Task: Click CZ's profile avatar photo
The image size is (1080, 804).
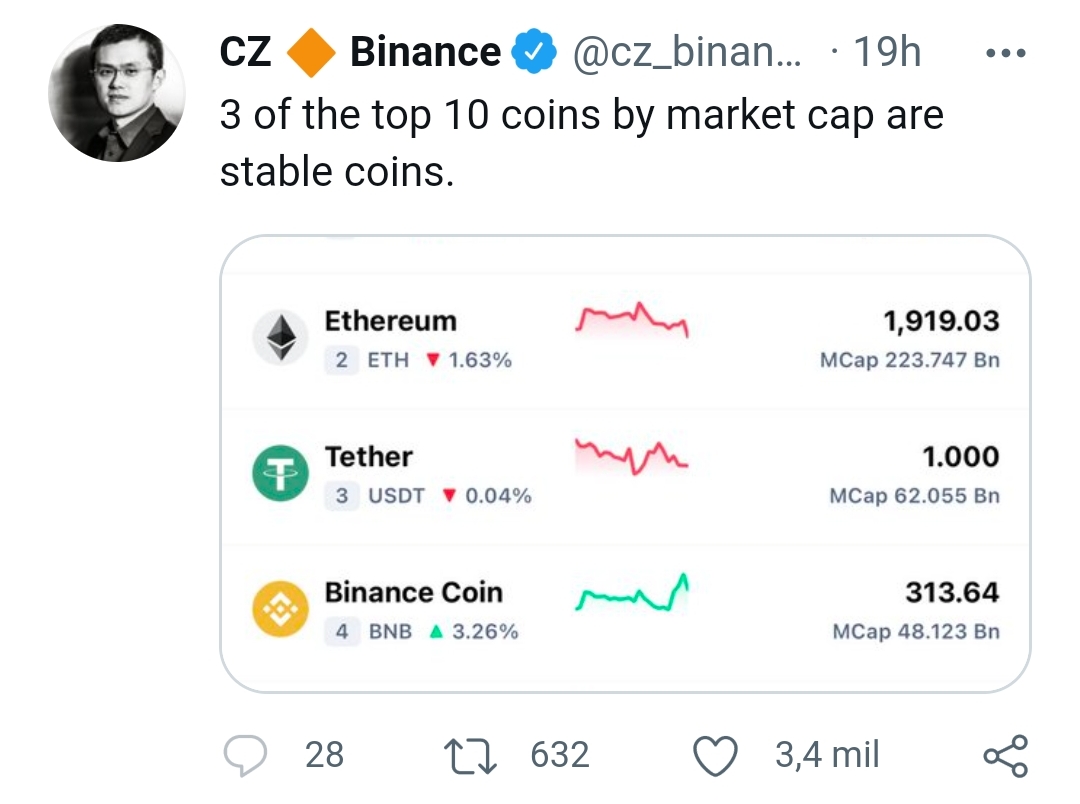Action: pyautogui.click(x=116, y=93)
